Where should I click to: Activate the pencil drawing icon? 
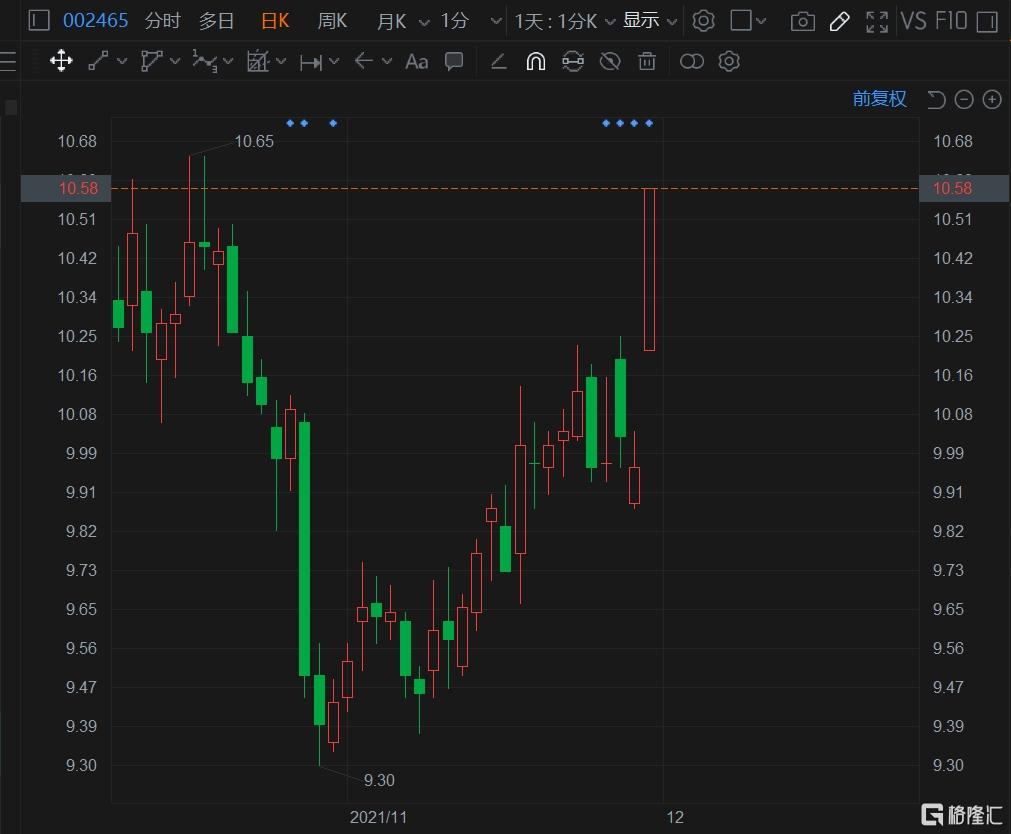839,22
